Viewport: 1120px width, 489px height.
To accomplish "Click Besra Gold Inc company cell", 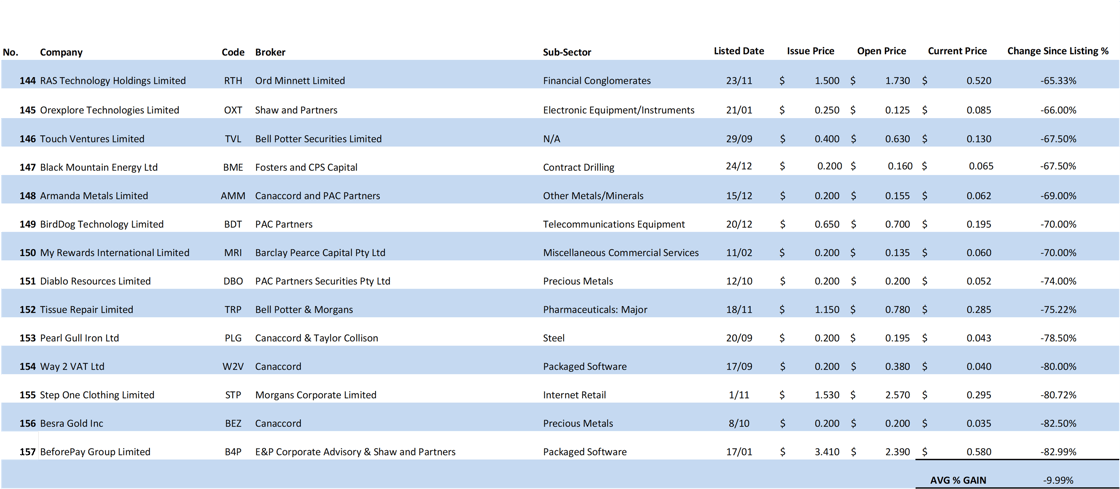I will (x=71, y=423).
